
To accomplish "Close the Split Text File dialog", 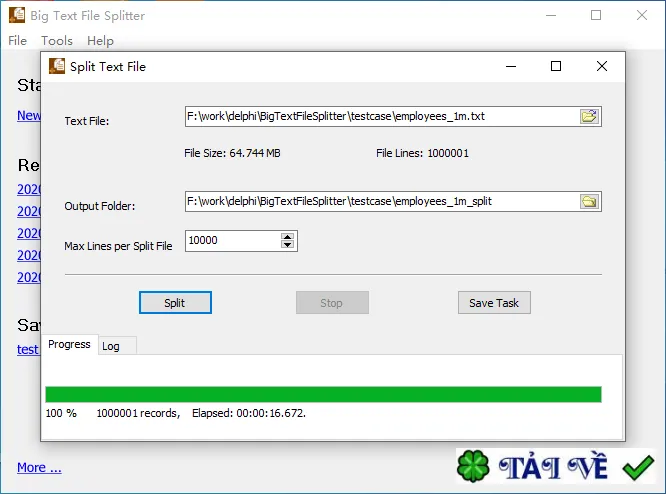I will 601,66.
